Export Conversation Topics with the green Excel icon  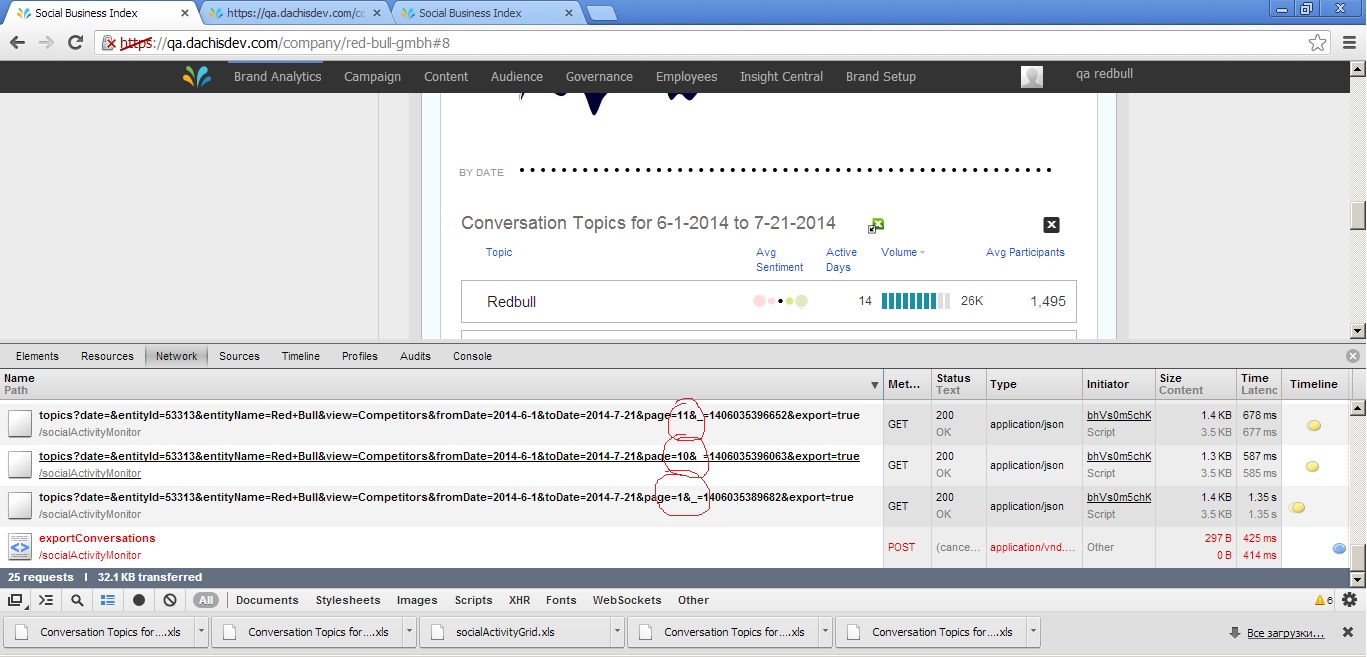pyautogui.click(x=876, y=225)
